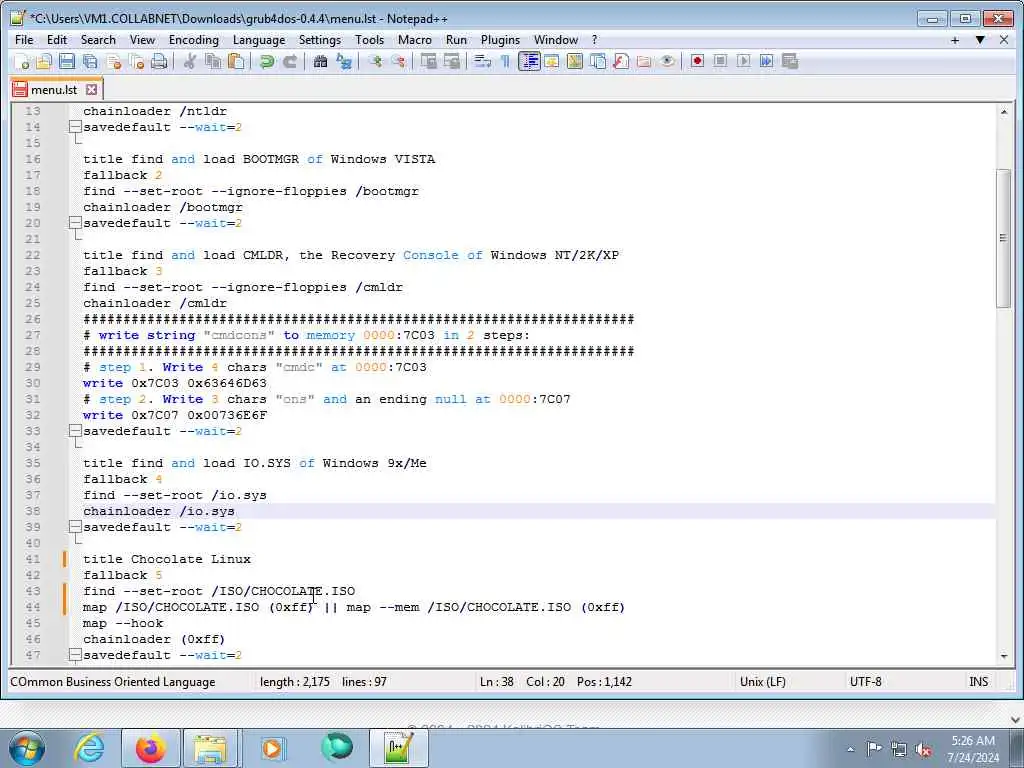Open the Windows Start button

[x=27, y=748]
